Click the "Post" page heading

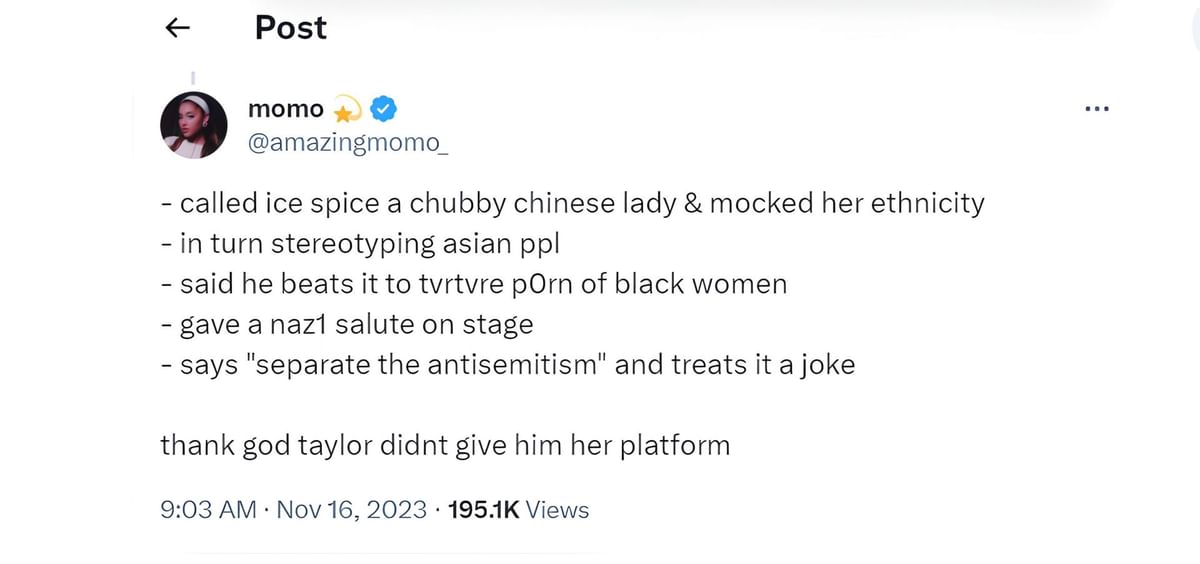click(290, 28)
